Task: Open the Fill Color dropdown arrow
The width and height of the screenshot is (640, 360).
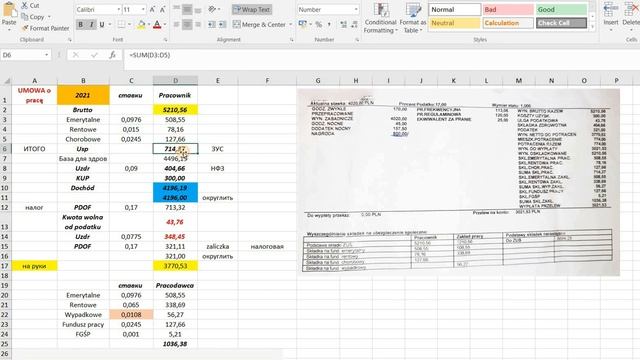Action: (x=148, y=25)
